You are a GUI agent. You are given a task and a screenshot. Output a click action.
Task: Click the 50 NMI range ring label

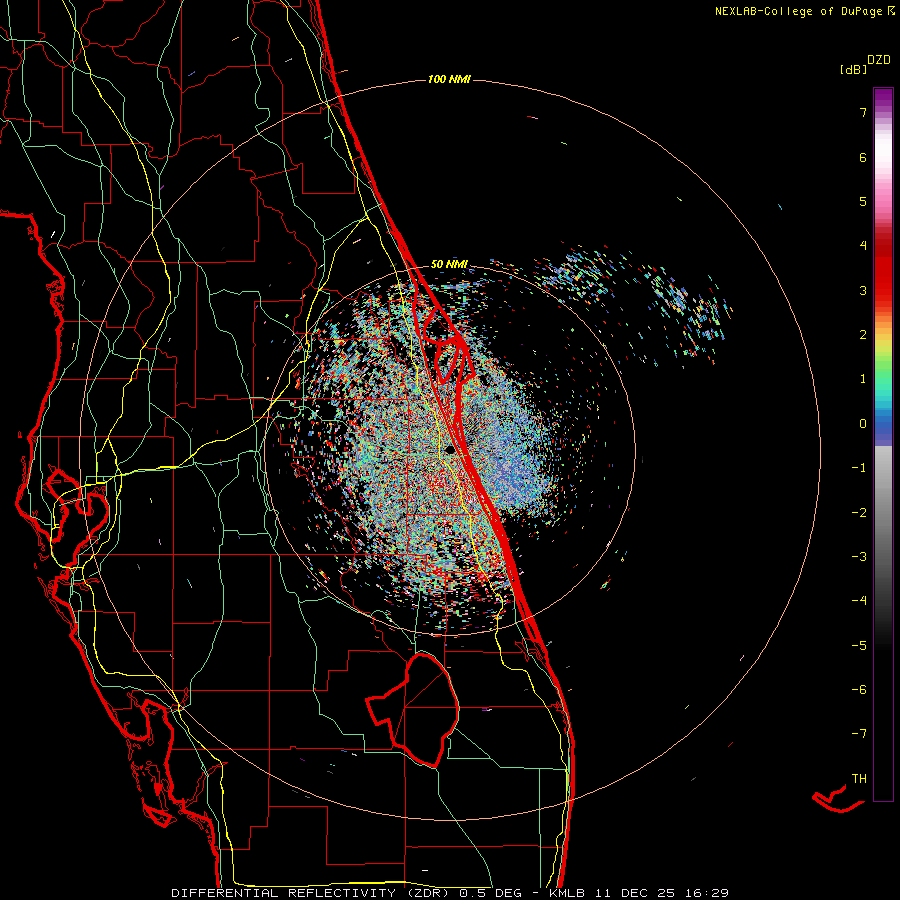[x=449, y=265]
